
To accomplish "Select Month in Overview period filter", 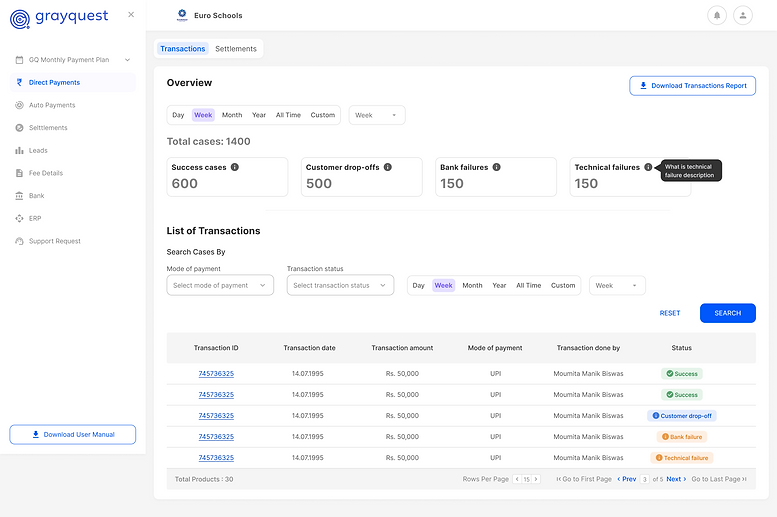I will point(232,115).
